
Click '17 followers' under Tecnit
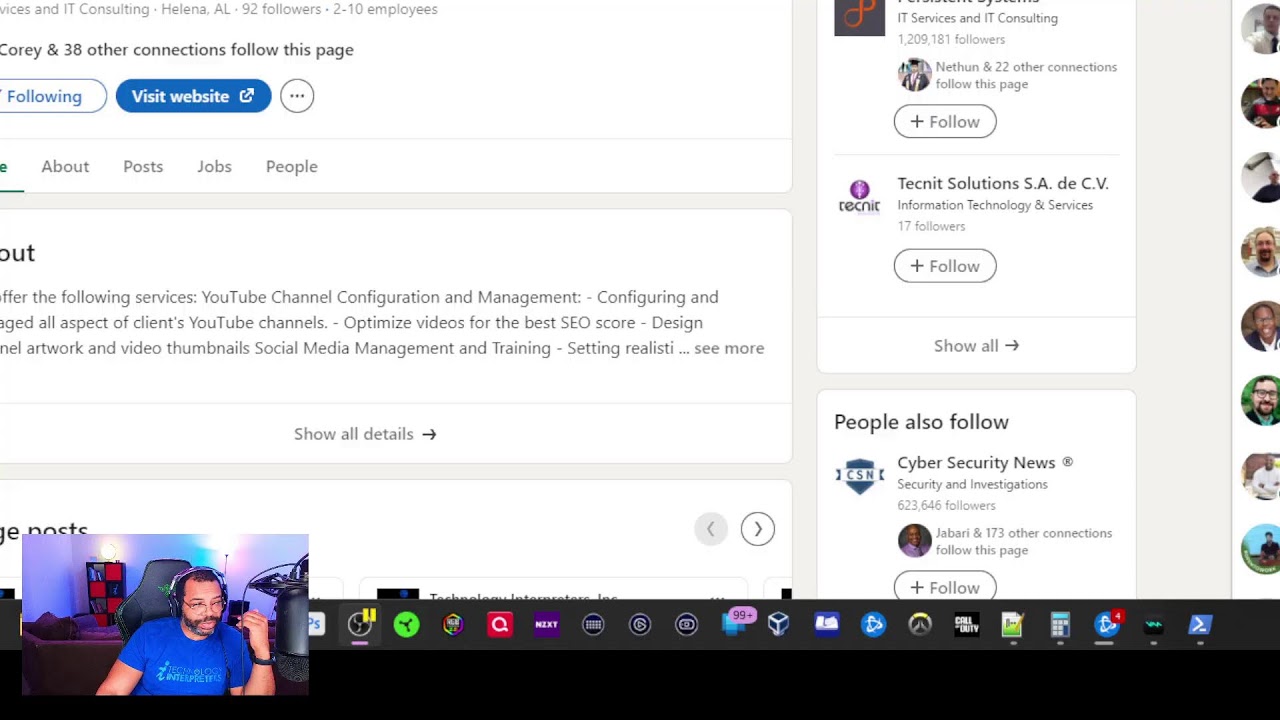pyautogui.click(x=931, y=226)
